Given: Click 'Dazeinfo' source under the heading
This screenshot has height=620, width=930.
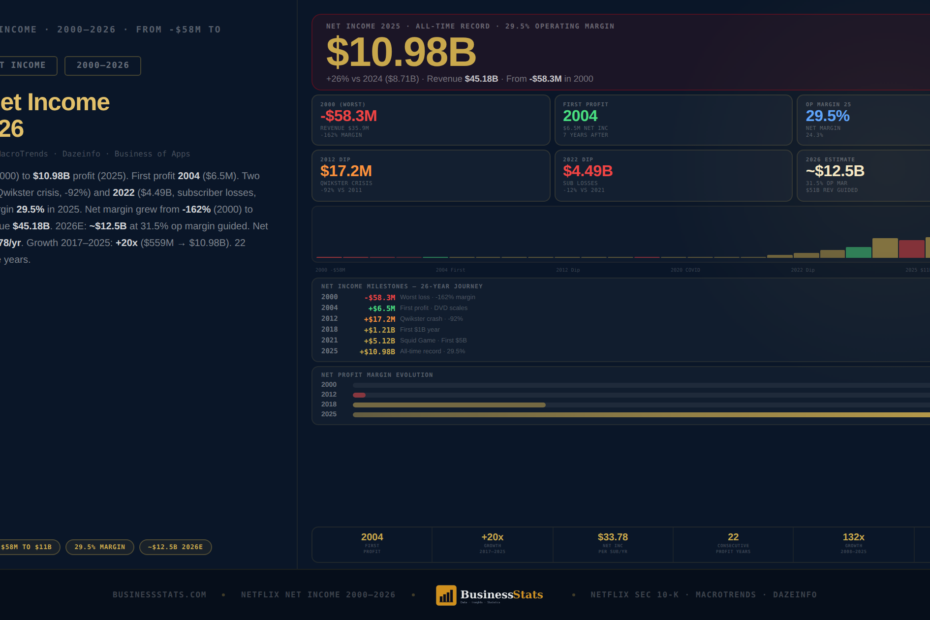Looking at the screenshot, I should (x=81, y=154).
